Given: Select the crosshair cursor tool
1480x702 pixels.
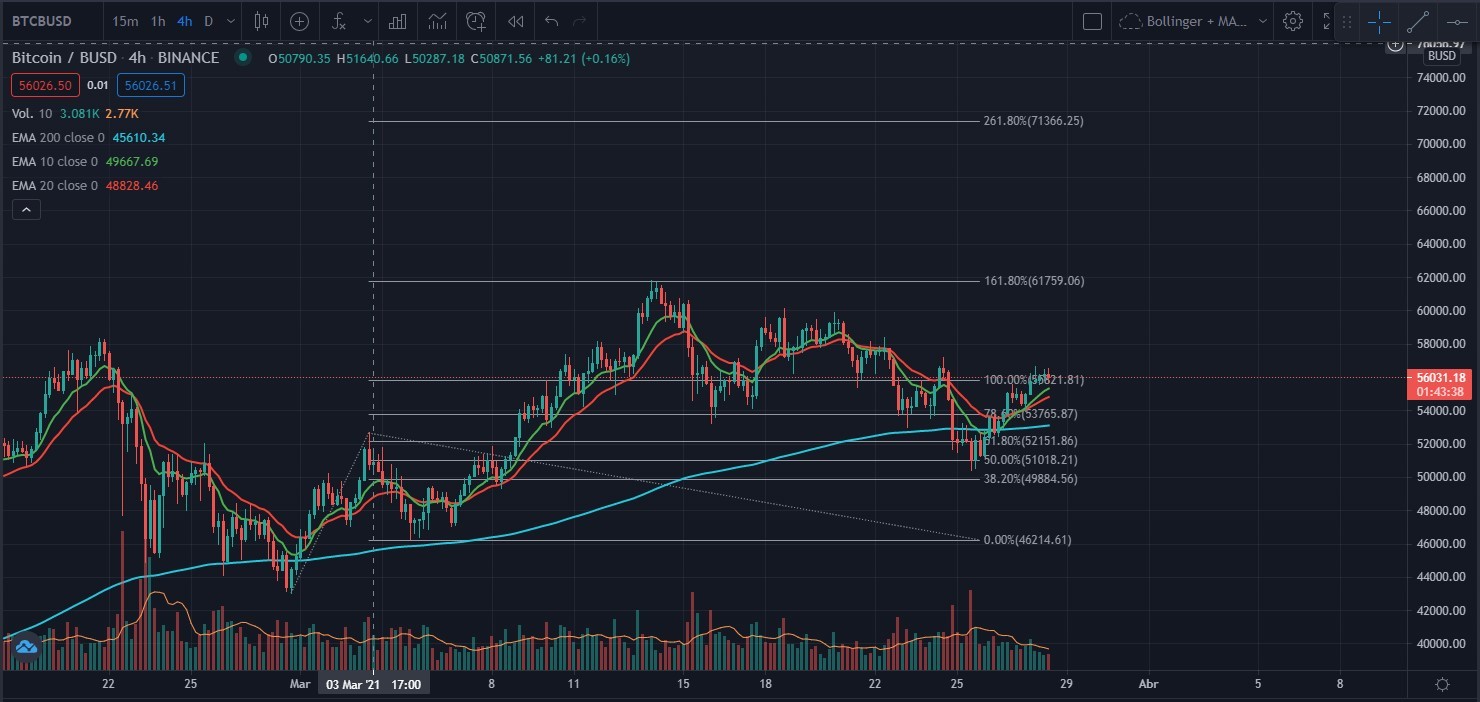Looking at the screenshot, I should pyautogui.click(x=1379, y=21).
